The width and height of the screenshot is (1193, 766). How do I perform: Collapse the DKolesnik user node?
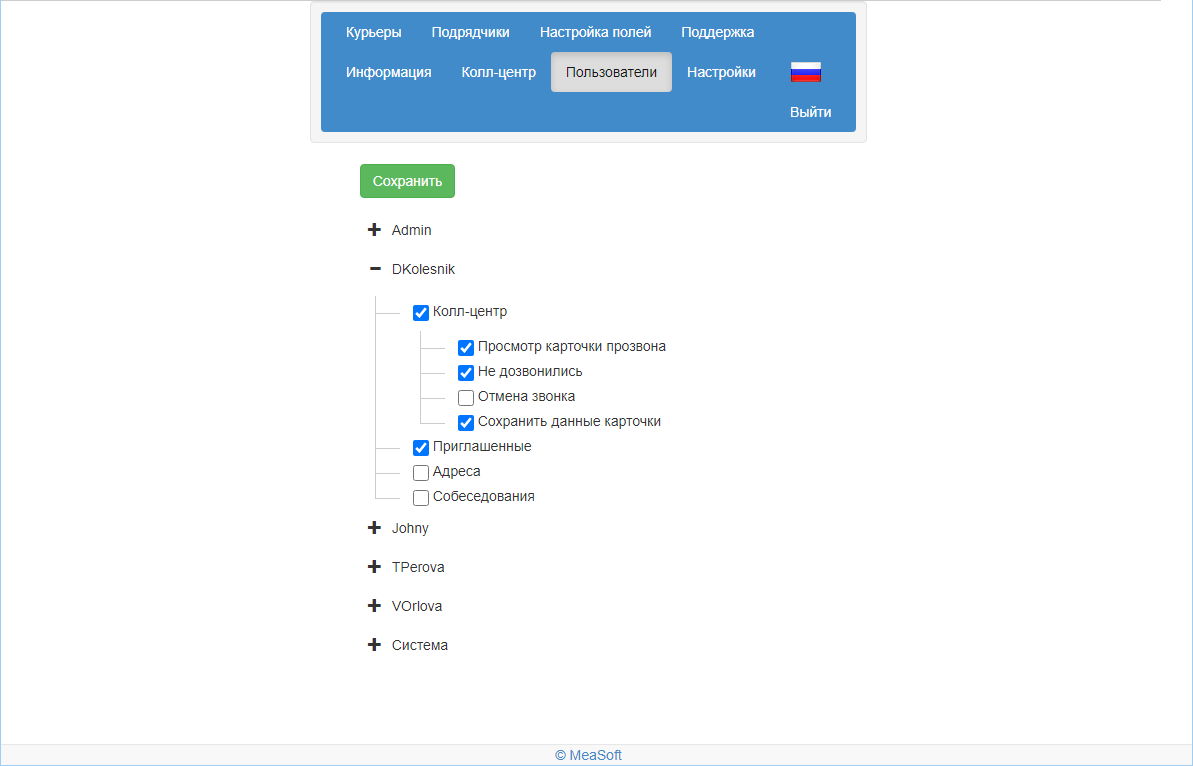point(374,269)
